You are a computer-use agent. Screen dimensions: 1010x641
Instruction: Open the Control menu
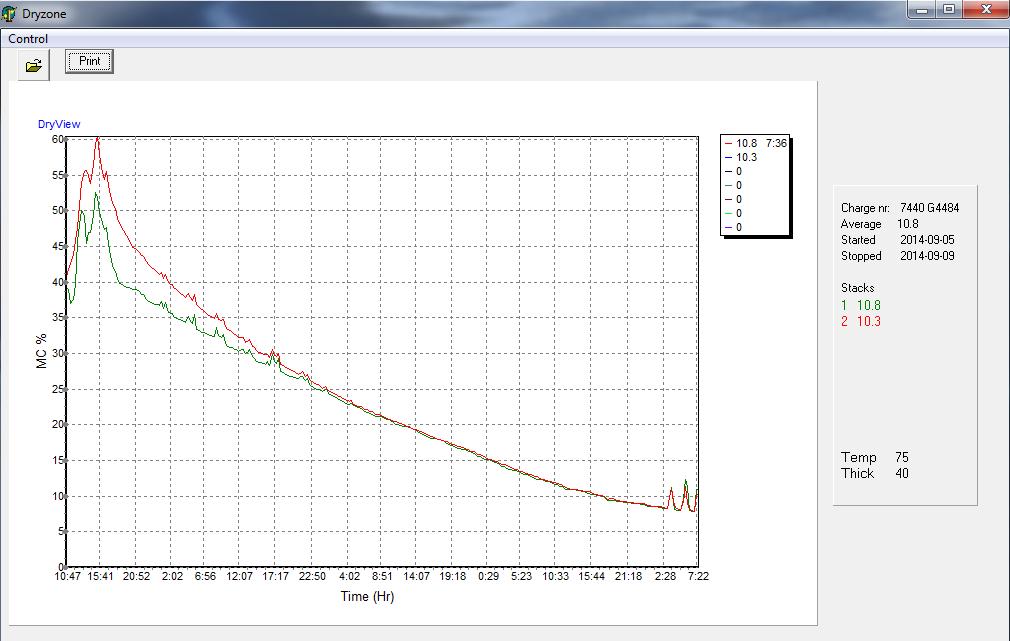click(28, 39)
